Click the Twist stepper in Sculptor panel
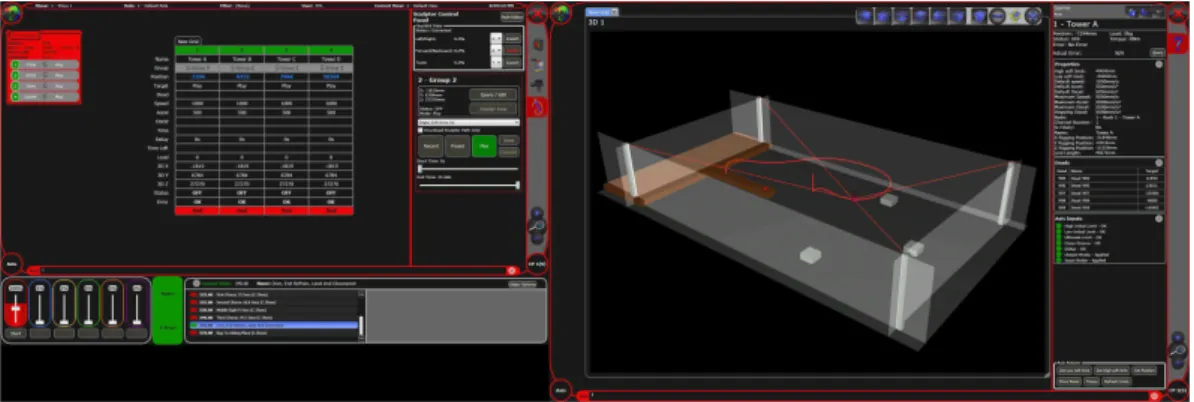 point(496,62)
